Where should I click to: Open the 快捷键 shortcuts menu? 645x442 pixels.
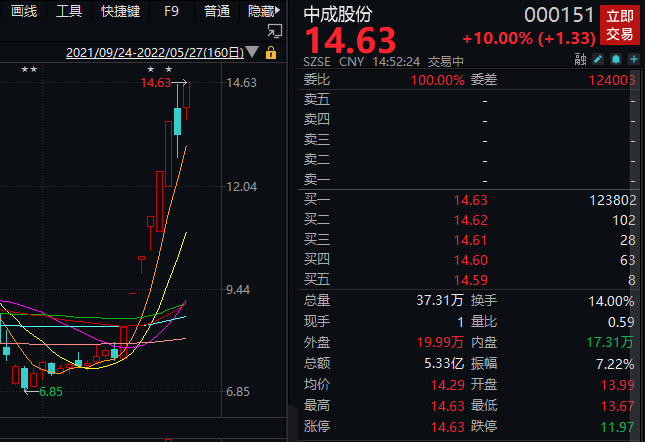pos(121,11)
